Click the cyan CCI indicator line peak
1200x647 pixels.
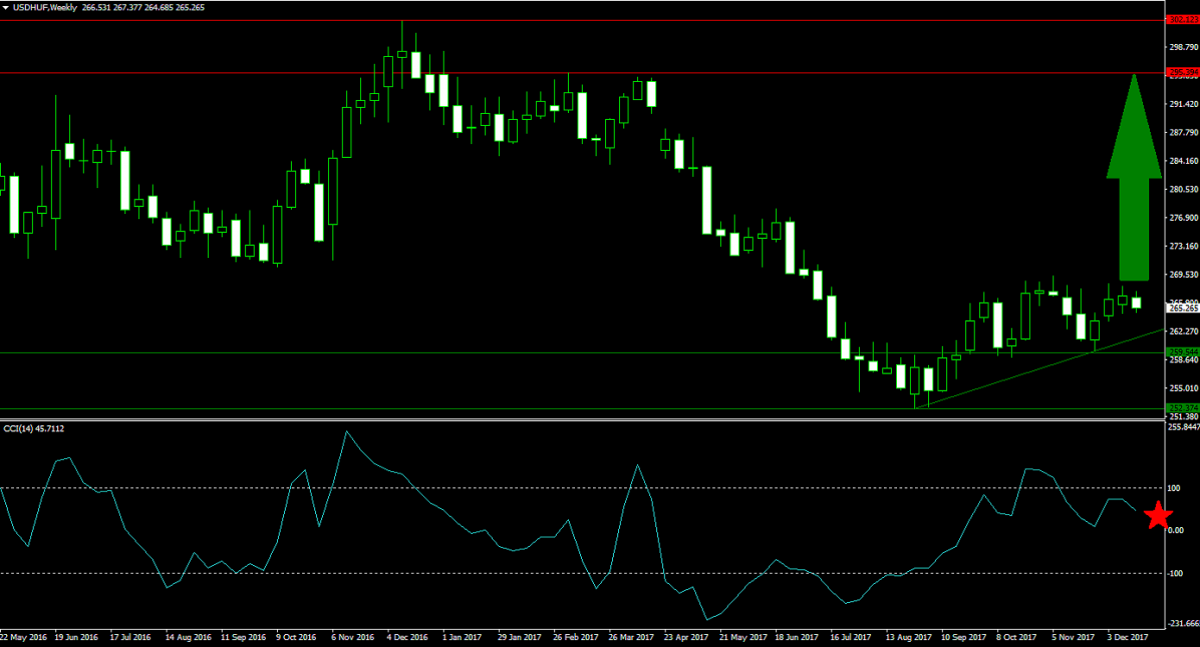coord(347,430)
